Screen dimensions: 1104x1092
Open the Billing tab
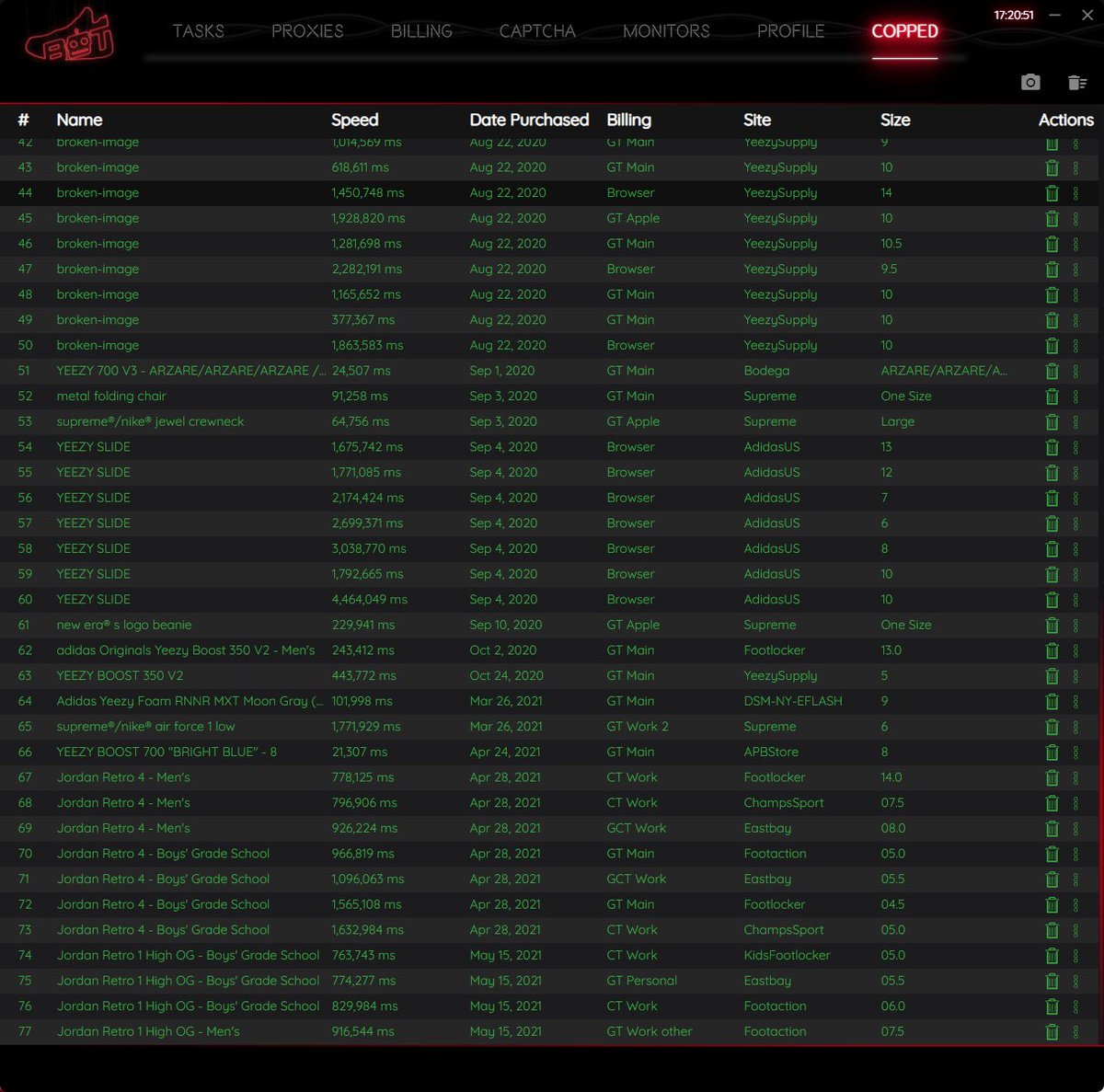coord(421,31)
